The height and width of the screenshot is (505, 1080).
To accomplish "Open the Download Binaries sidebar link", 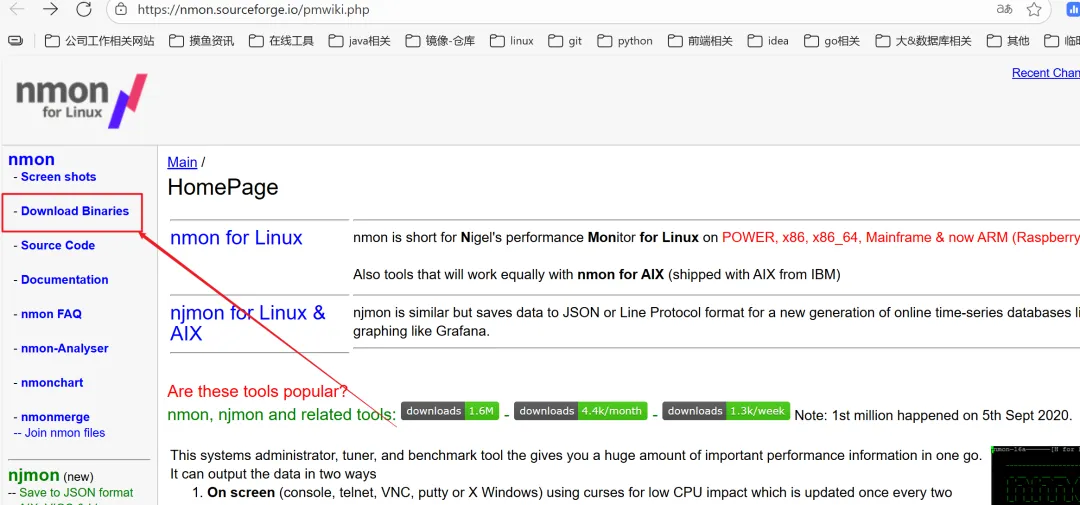I will point(75,212).
